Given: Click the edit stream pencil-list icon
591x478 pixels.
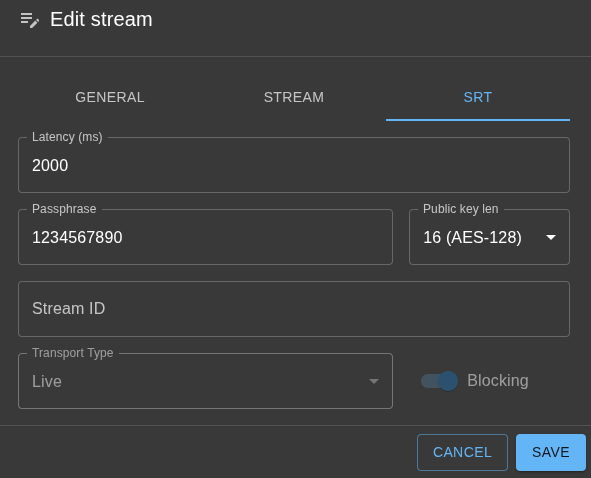Looking at the screenshot, I should coord(29,20).
